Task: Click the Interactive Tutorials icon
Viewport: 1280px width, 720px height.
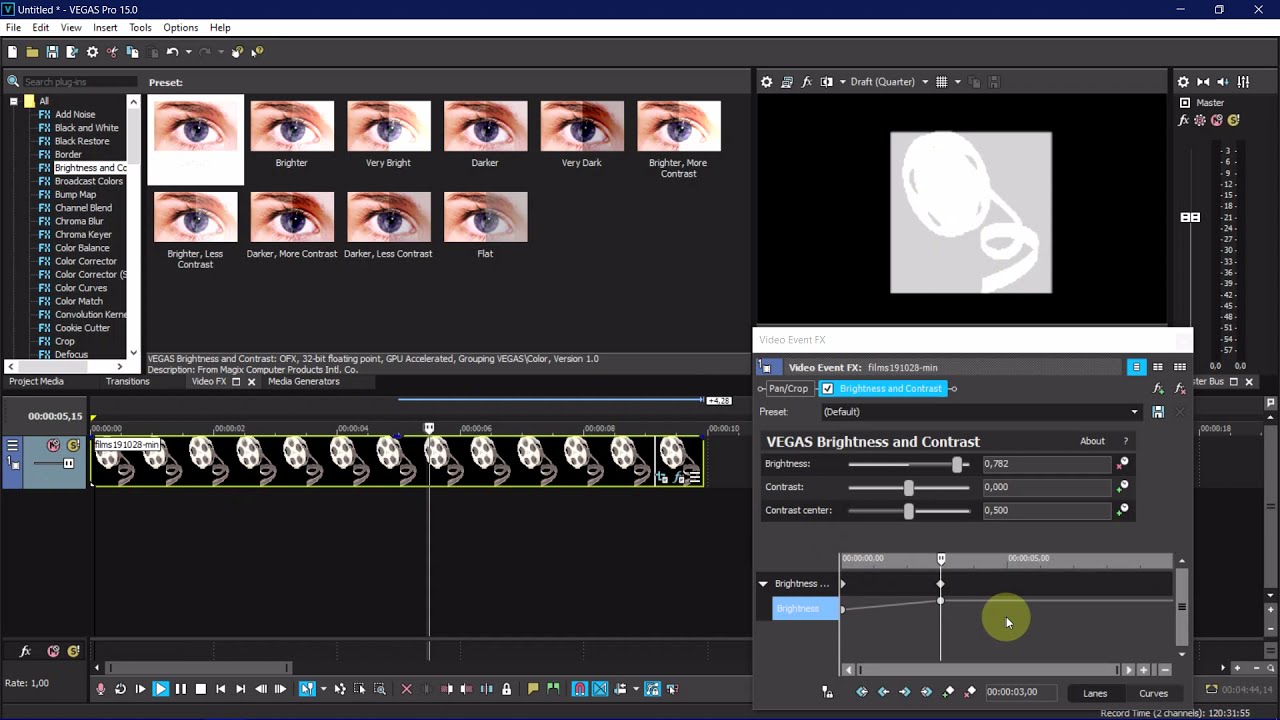Action: pyautogui.click(x=237, y=52)
